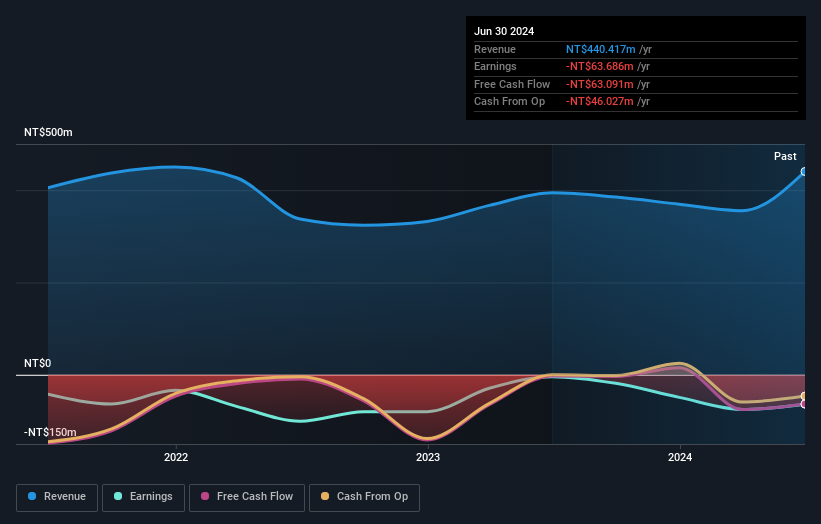
Task: Click the Earnings label in tooltip
Action: pos(495,66)
